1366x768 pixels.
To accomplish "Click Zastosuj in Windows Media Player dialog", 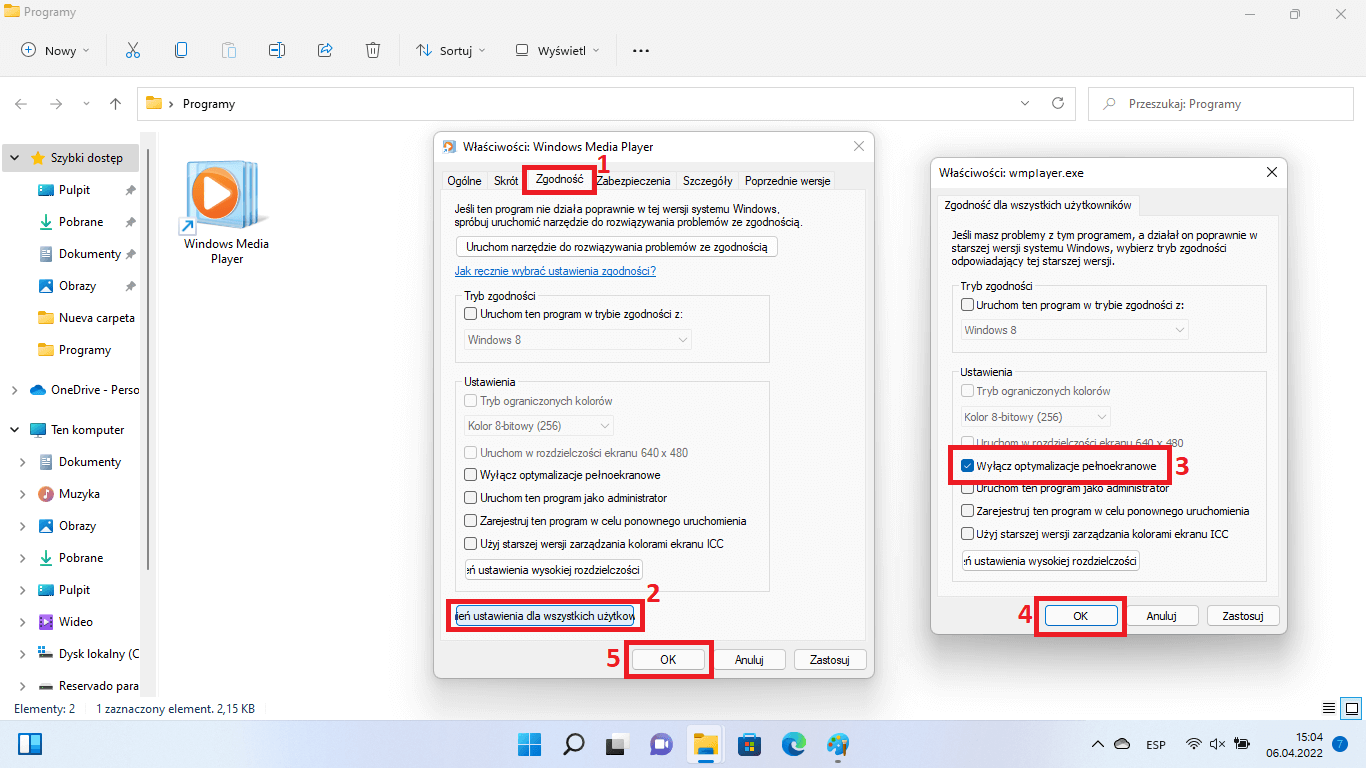I will 829,660.
